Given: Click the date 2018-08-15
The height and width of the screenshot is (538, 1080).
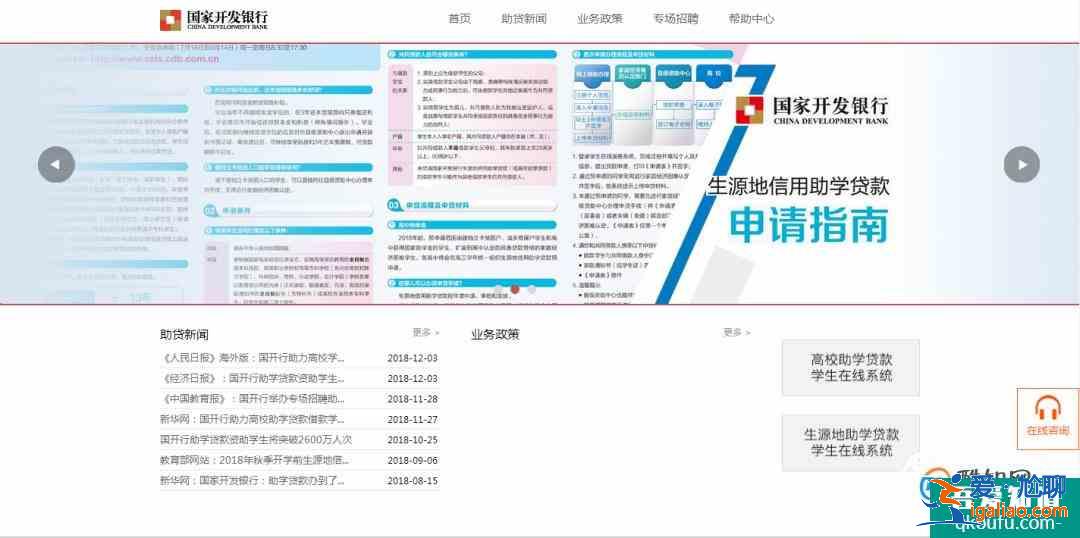Looking at the screenshot, I should (413, 481).
